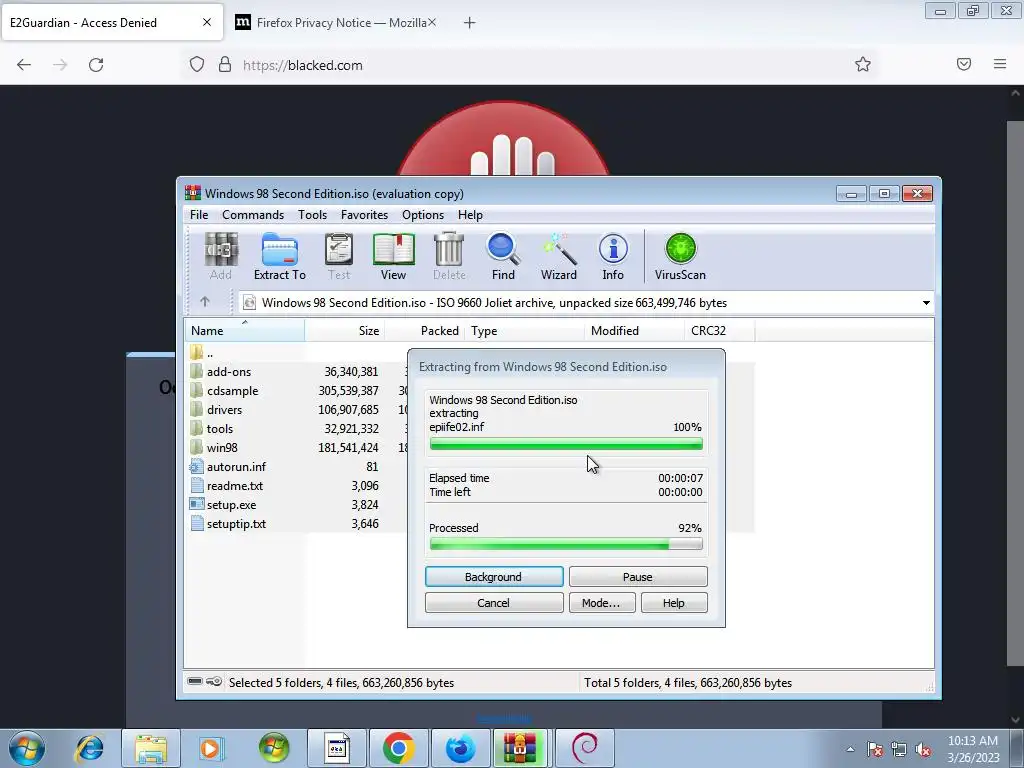Sort by the Modified column header
Screen dimensions: 1024x768
pyautogui.click(x=634, y=330)
